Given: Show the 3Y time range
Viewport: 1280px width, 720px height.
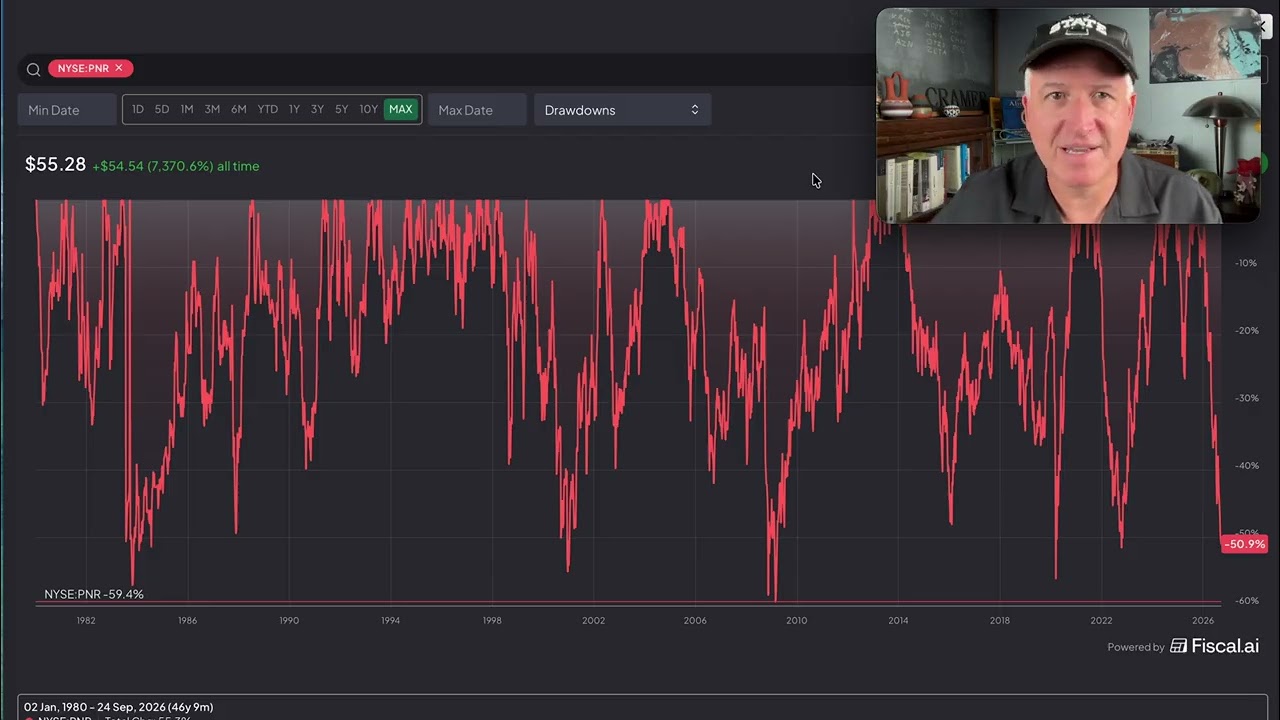Looking at the screenshot, I should point(317,109).
